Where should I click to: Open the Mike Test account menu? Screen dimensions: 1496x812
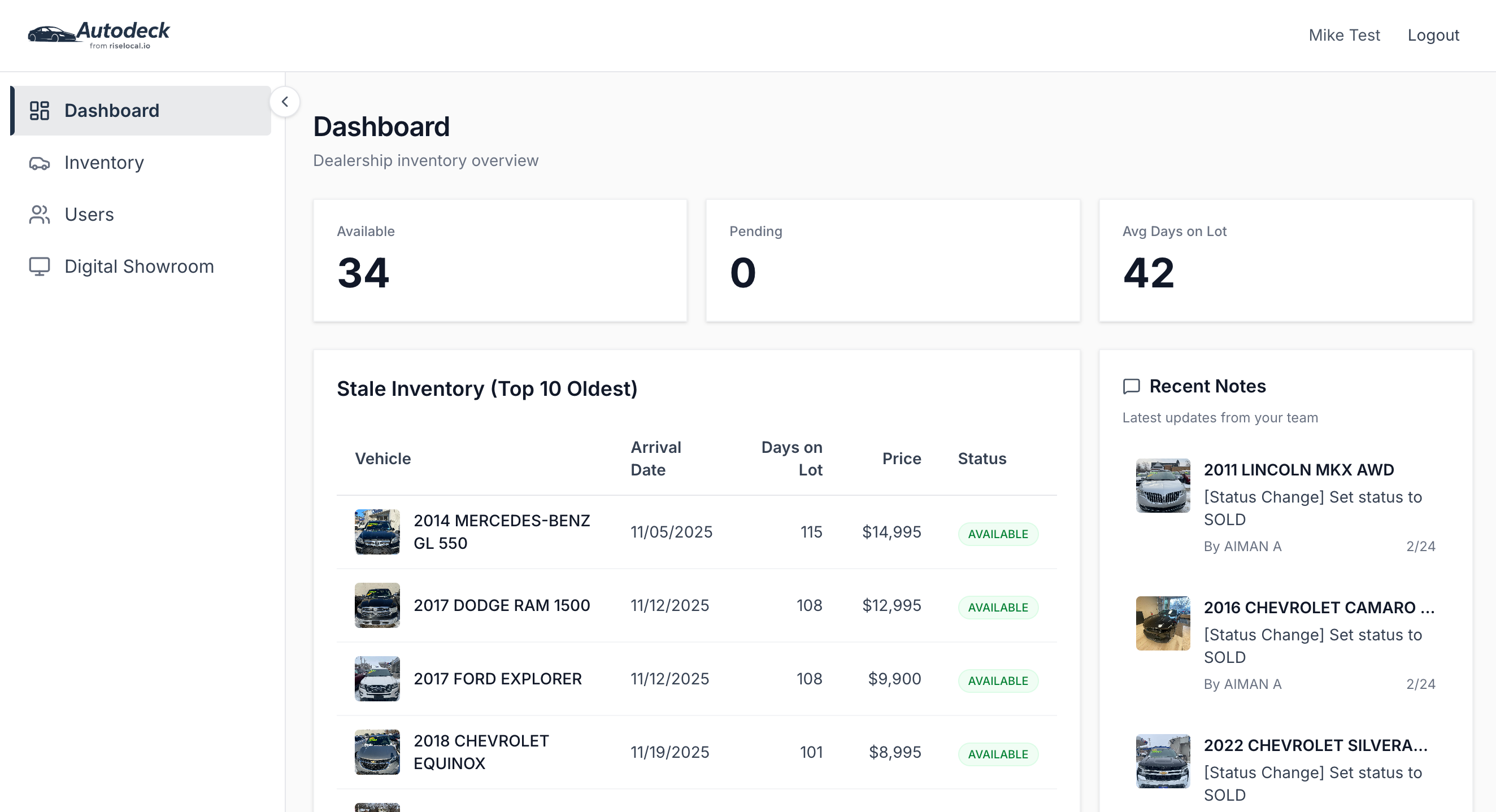coord(1344,35)
